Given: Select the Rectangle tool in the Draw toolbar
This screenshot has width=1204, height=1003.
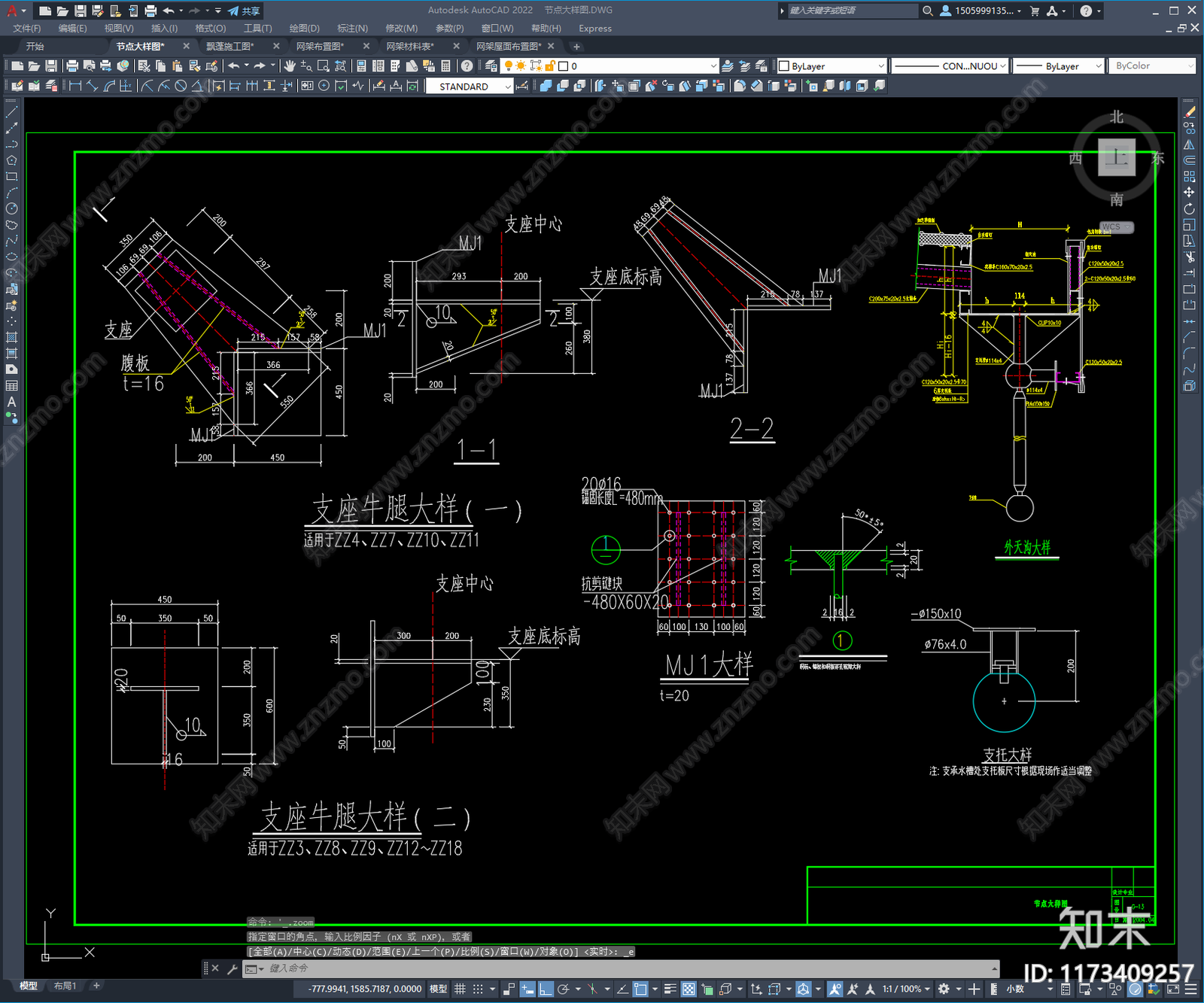Looking at the screenshot, I should point(11,177).
